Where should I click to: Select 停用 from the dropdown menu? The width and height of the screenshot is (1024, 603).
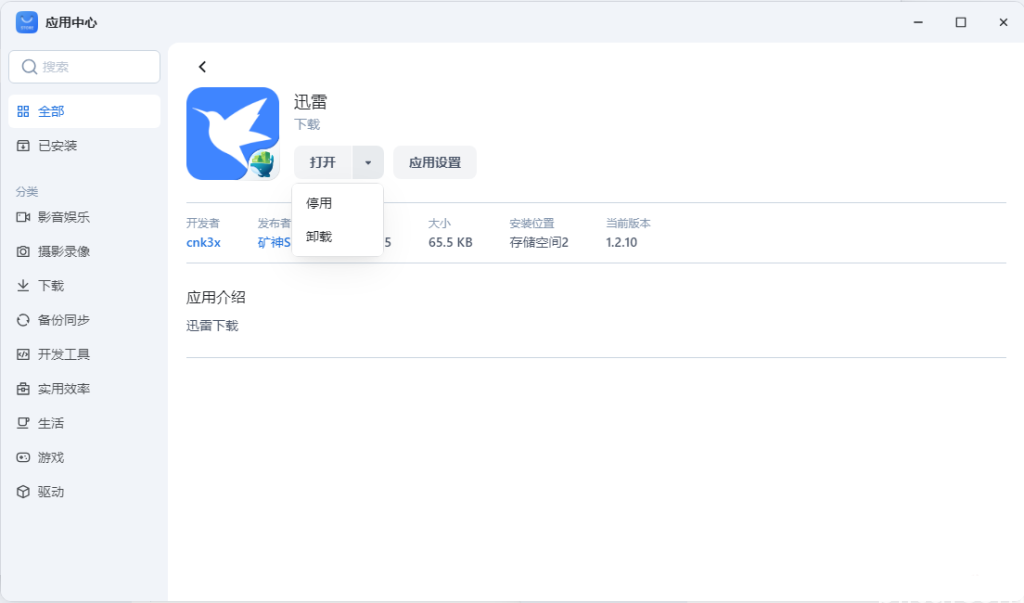click(x=319, y=203)
